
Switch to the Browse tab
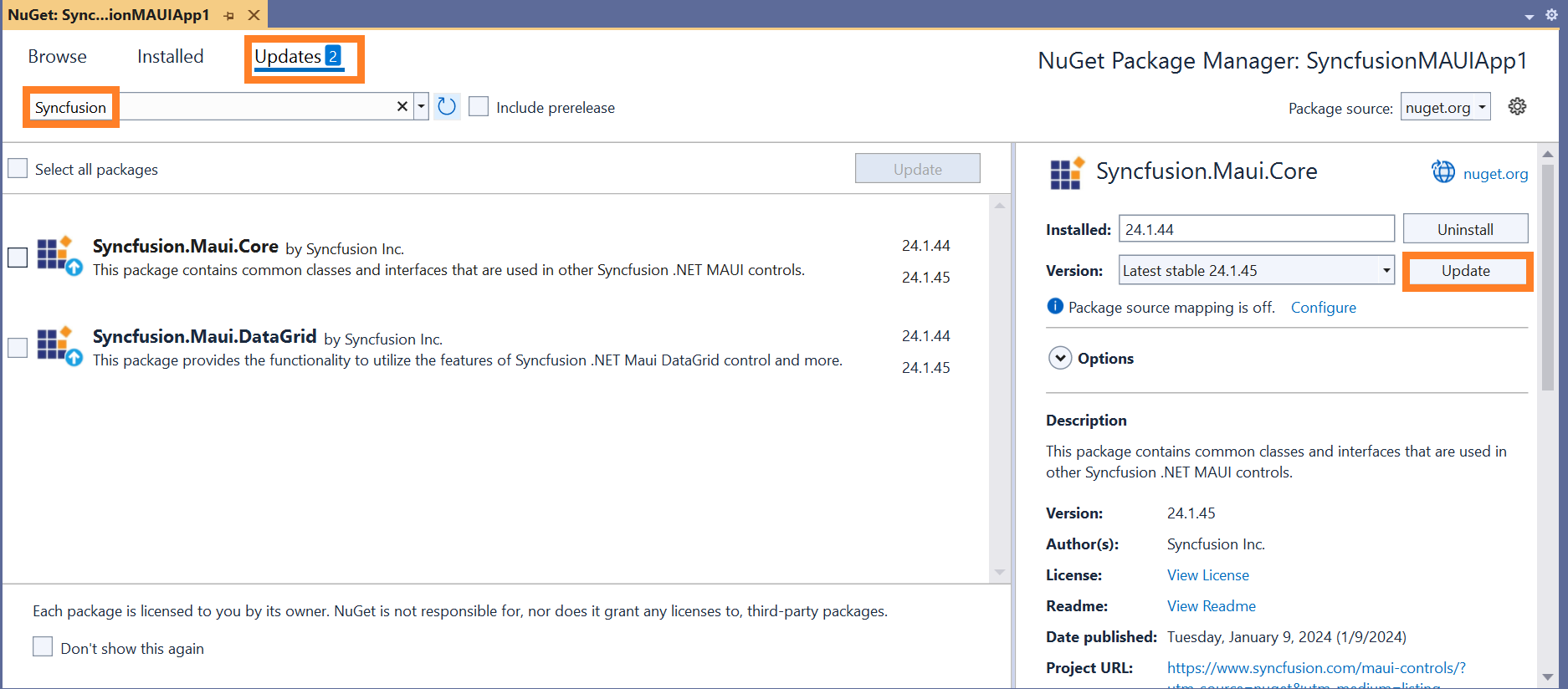click(58, 56)
